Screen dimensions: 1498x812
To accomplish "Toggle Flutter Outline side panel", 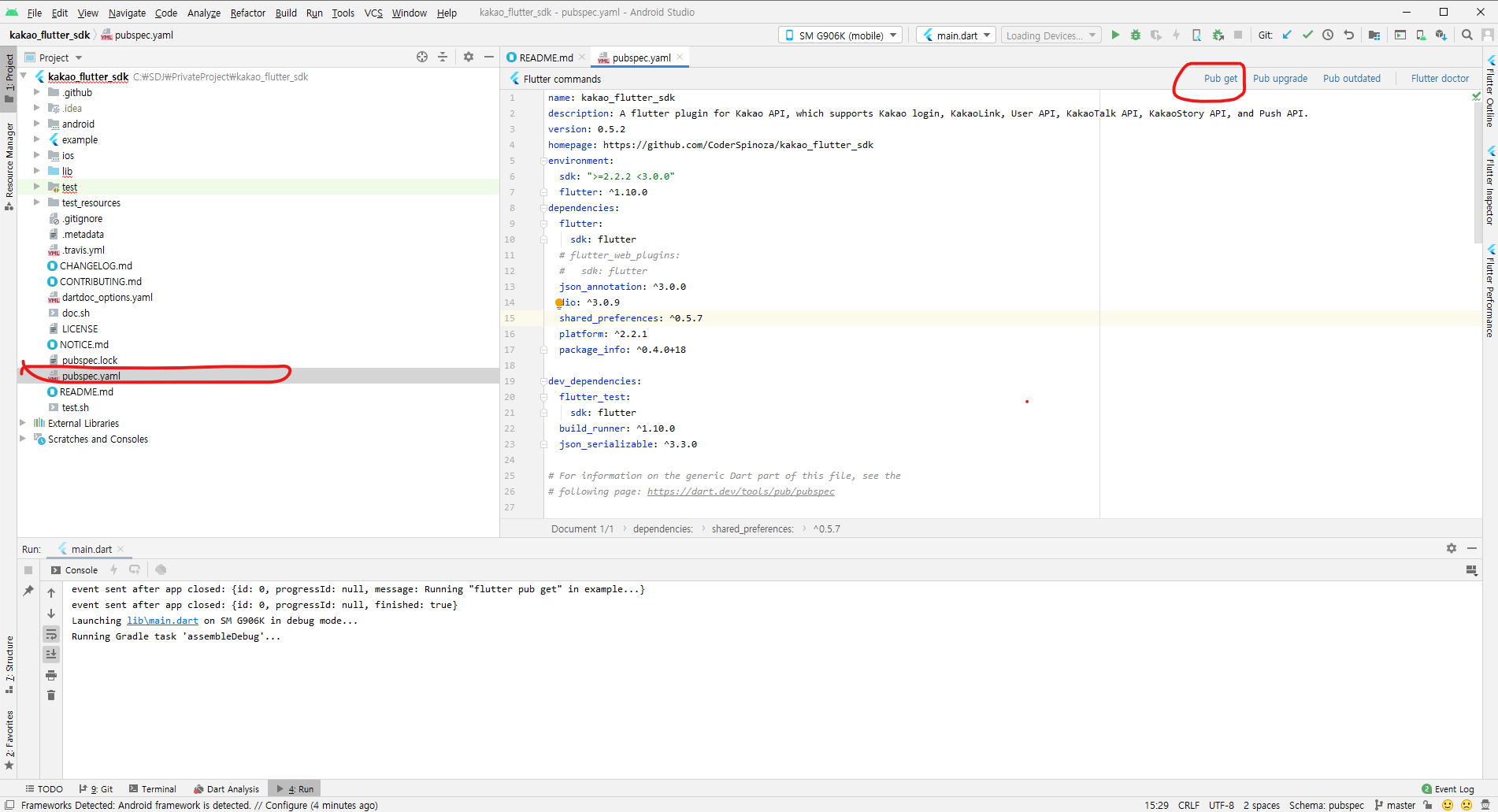I will click(x=1490, y=91).
